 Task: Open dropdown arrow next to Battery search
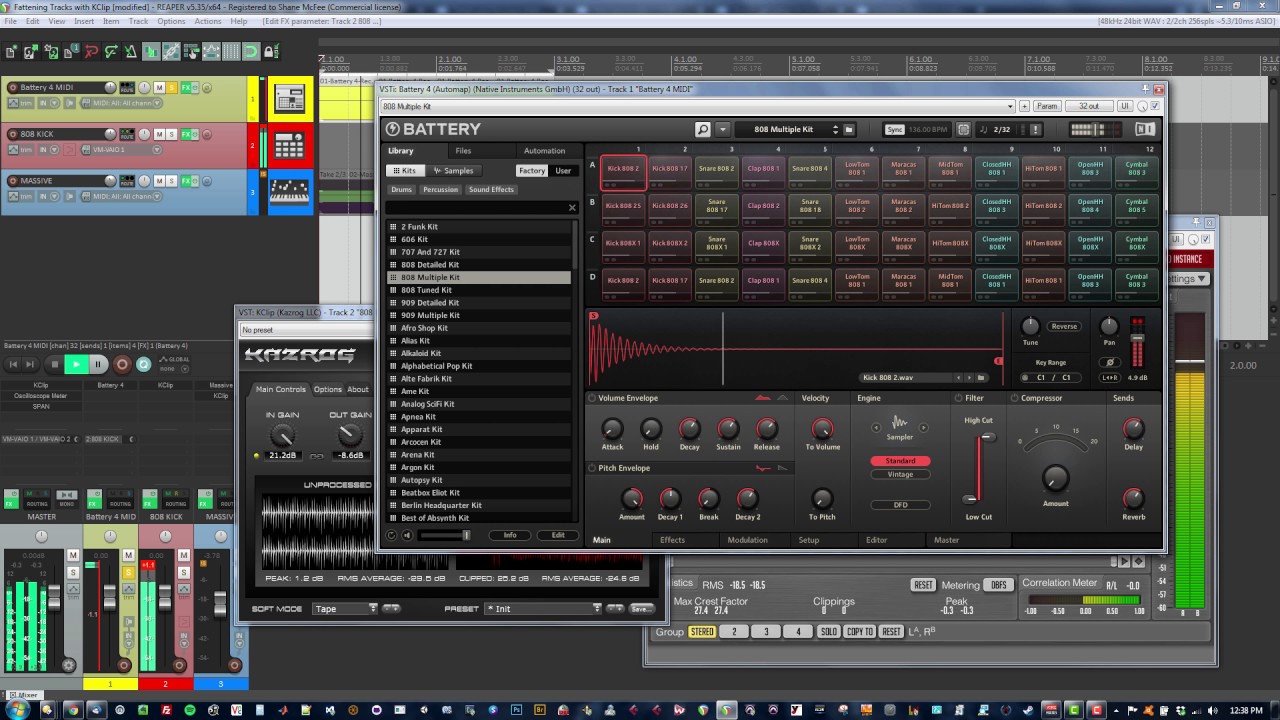click(723, 129)
